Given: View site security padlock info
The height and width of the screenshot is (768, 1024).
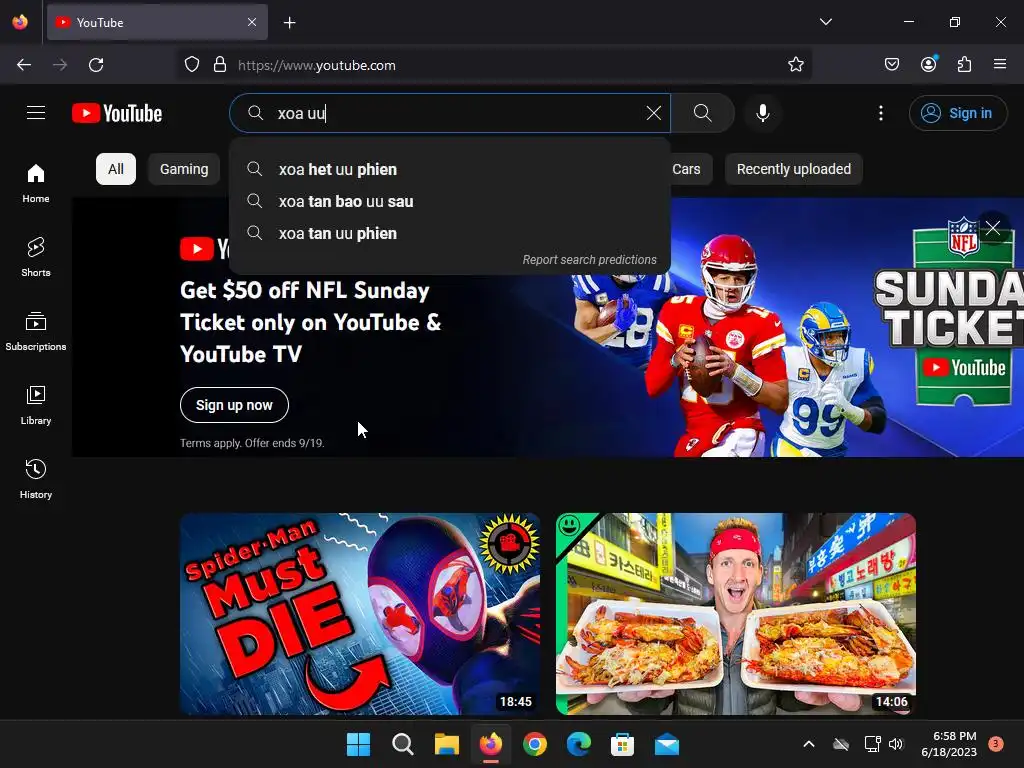Looking at the screenshot, I should [220, 65].
